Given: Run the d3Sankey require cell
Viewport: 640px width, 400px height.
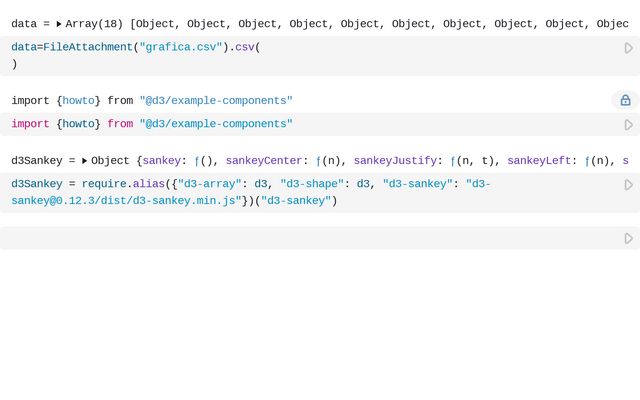Looking at the screenshot, I should 628,185.
